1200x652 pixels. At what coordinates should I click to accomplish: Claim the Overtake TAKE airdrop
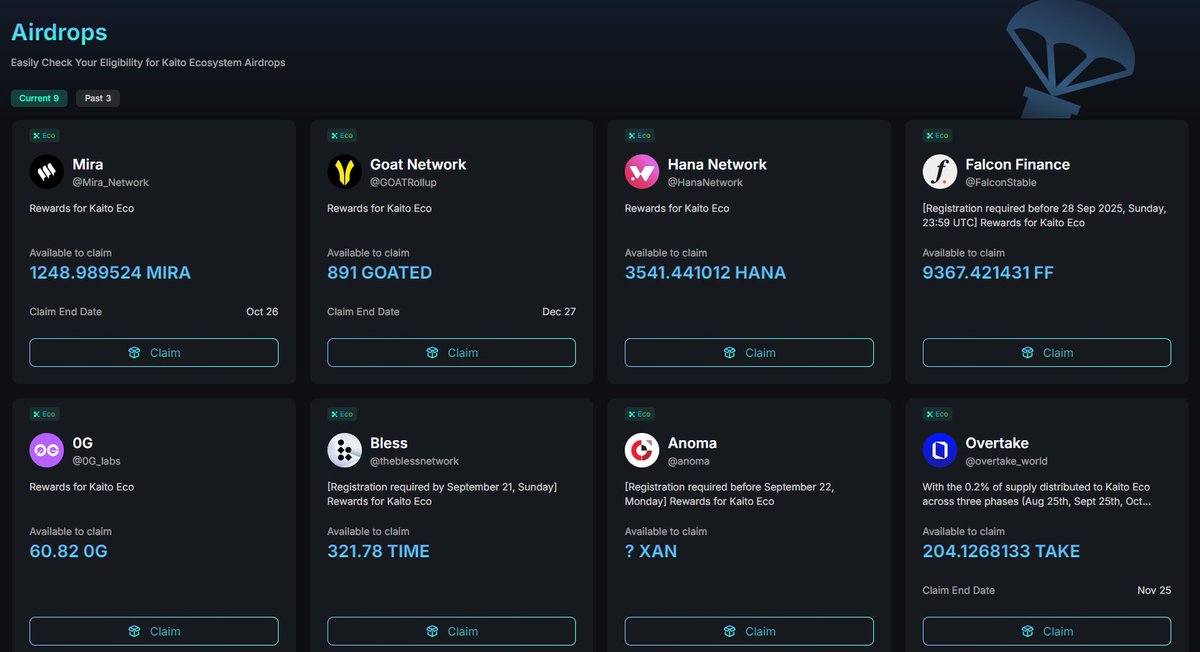point(1047,631)
